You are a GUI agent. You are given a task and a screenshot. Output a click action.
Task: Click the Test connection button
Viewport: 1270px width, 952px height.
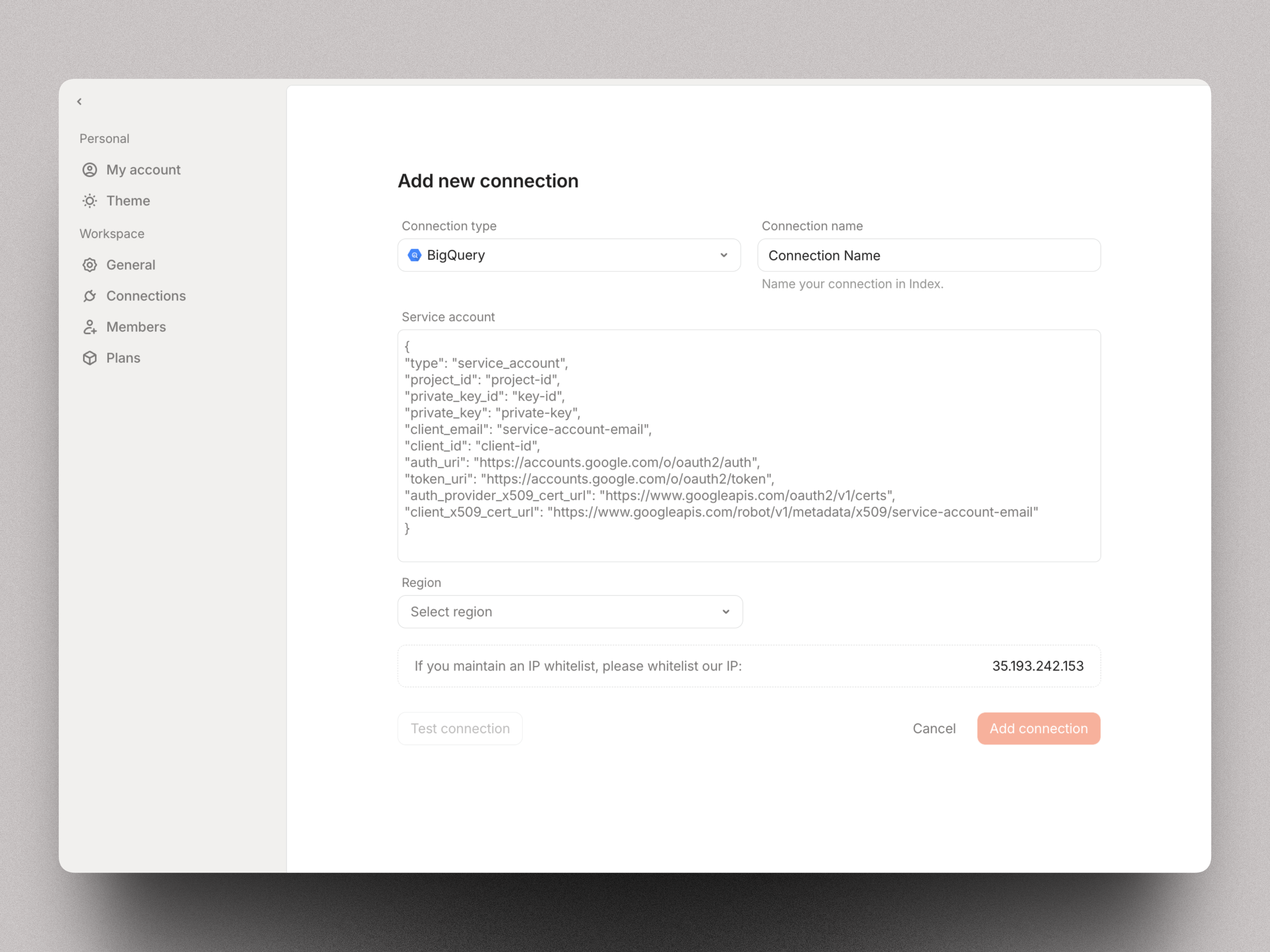459,728
